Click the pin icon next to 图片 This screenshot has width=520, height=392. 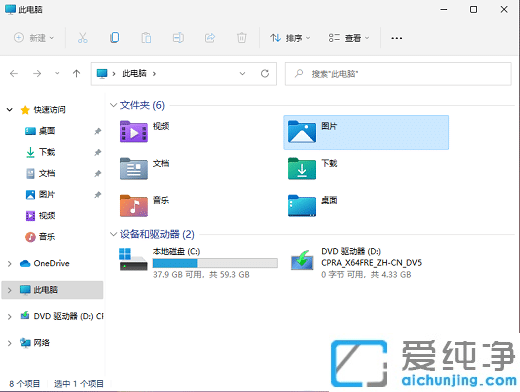click(97, 195)
